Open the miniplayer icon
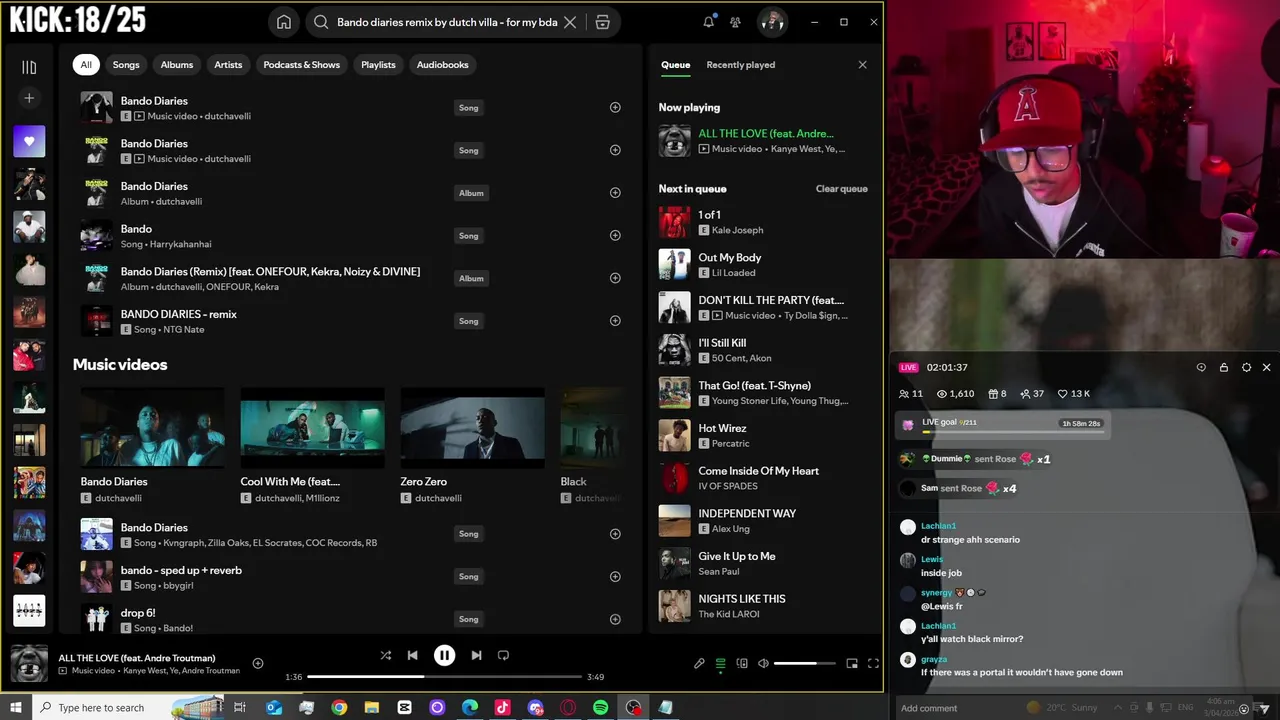 [852, 663]
